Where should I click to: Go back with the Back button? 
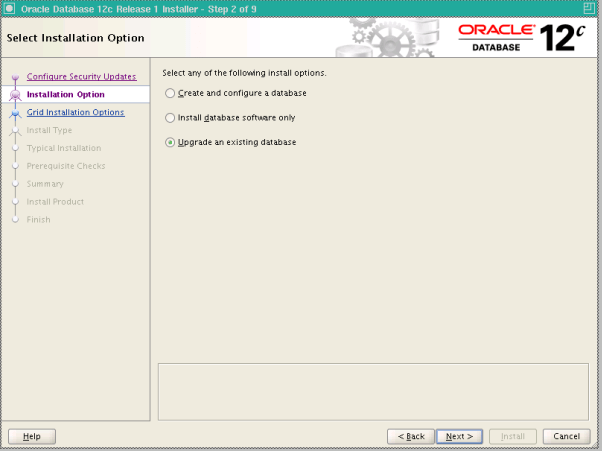[411, 436]
